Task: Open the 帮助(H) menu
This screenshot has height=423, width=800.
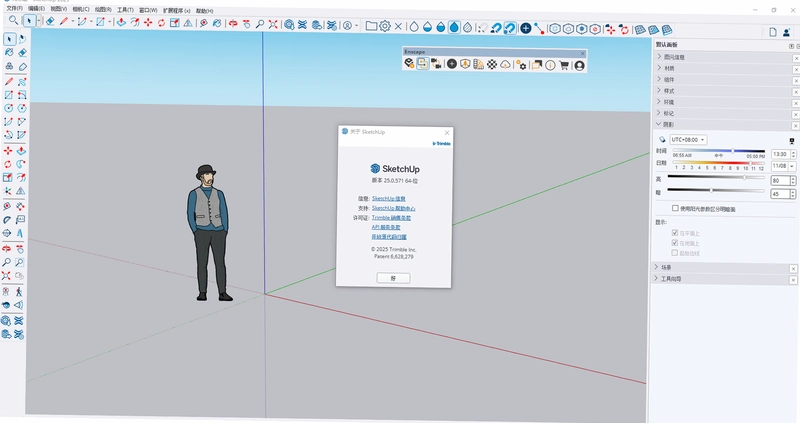Action: point(205,11)
